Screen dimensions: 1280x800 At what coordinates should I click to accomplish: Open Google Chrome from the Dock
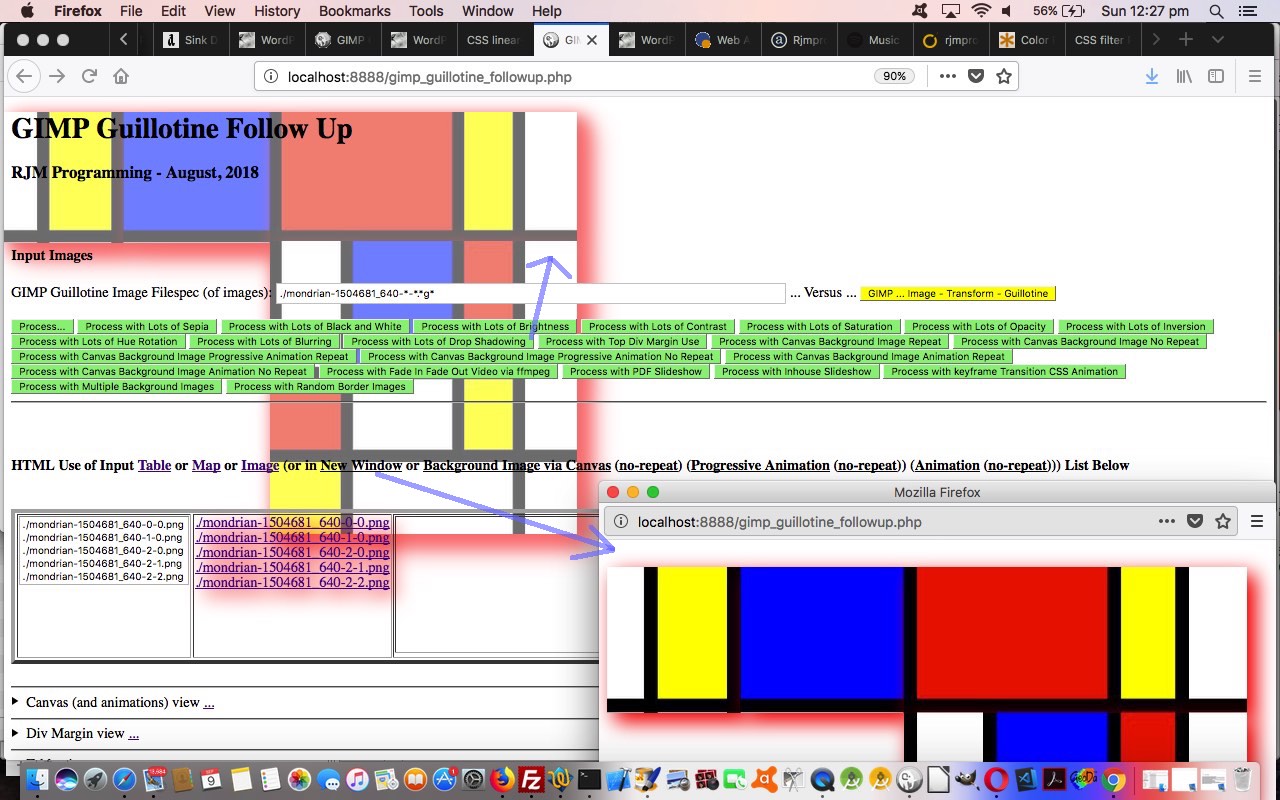pos(1114,779)
